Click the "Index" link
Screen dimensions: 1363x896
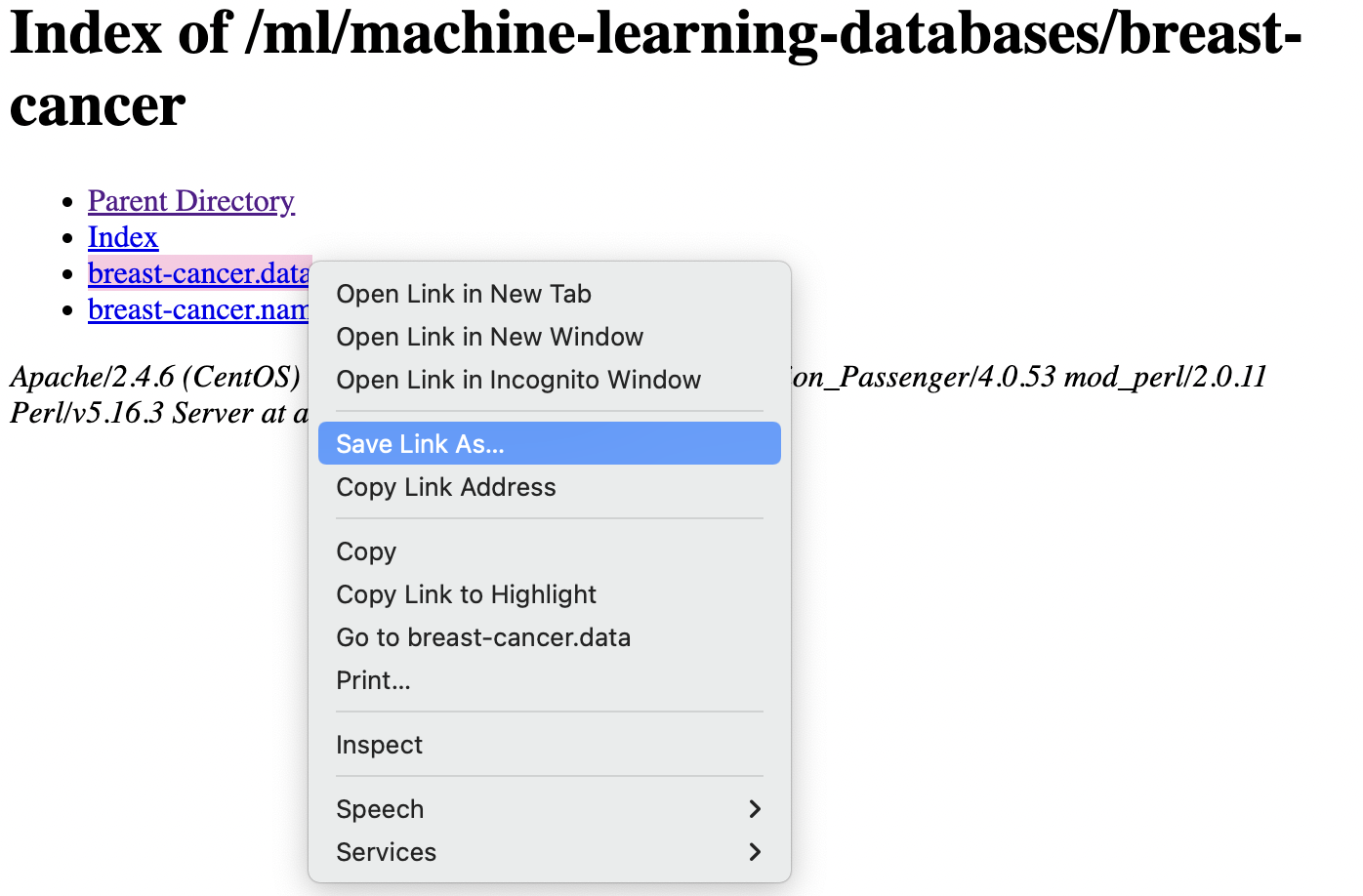tap(122, 237)
